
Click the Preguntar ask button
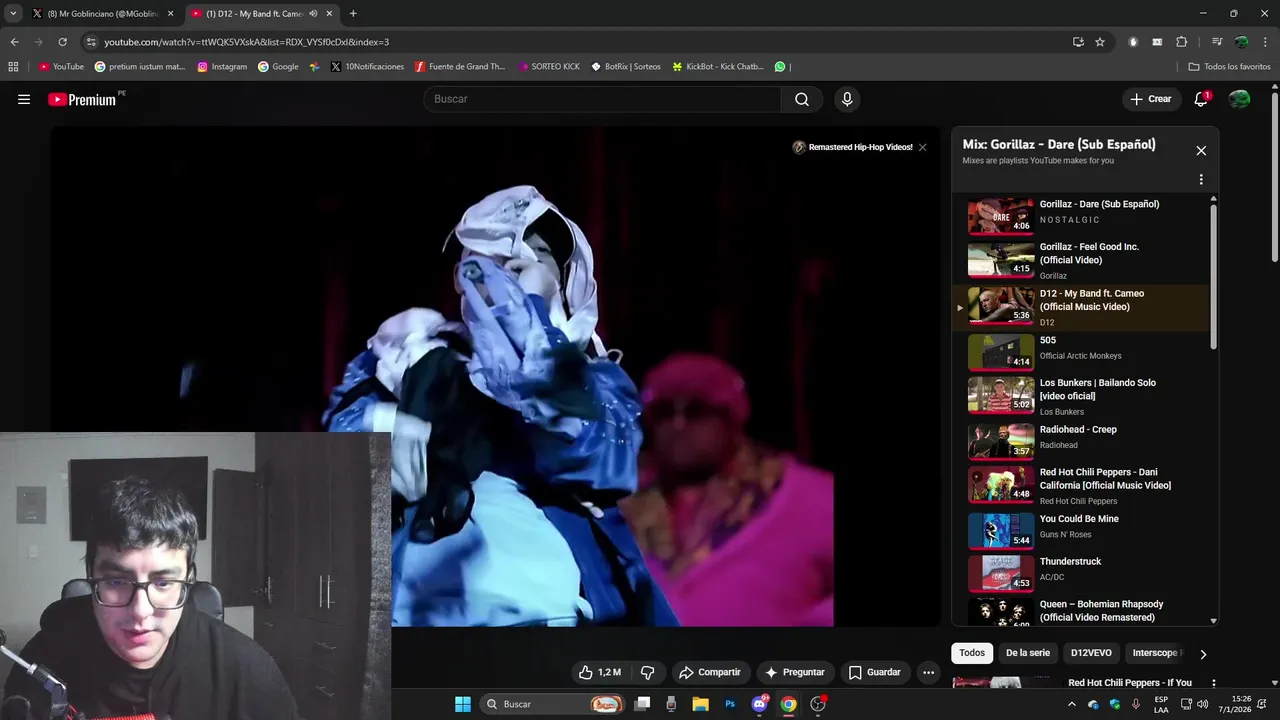click(x=795, y=672)
